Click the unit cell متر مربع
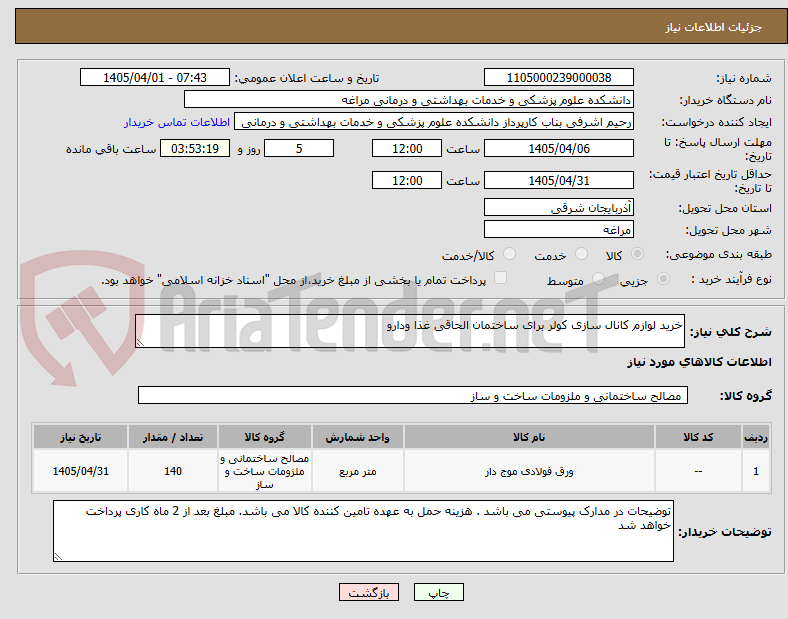This screenshot has height=619, width=788. 357,471
